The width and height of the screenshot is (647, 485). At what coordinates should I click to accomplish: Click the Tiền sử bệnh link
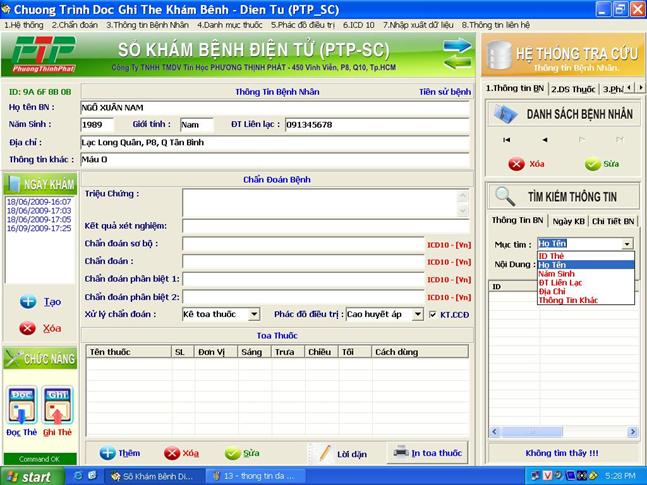444,91
